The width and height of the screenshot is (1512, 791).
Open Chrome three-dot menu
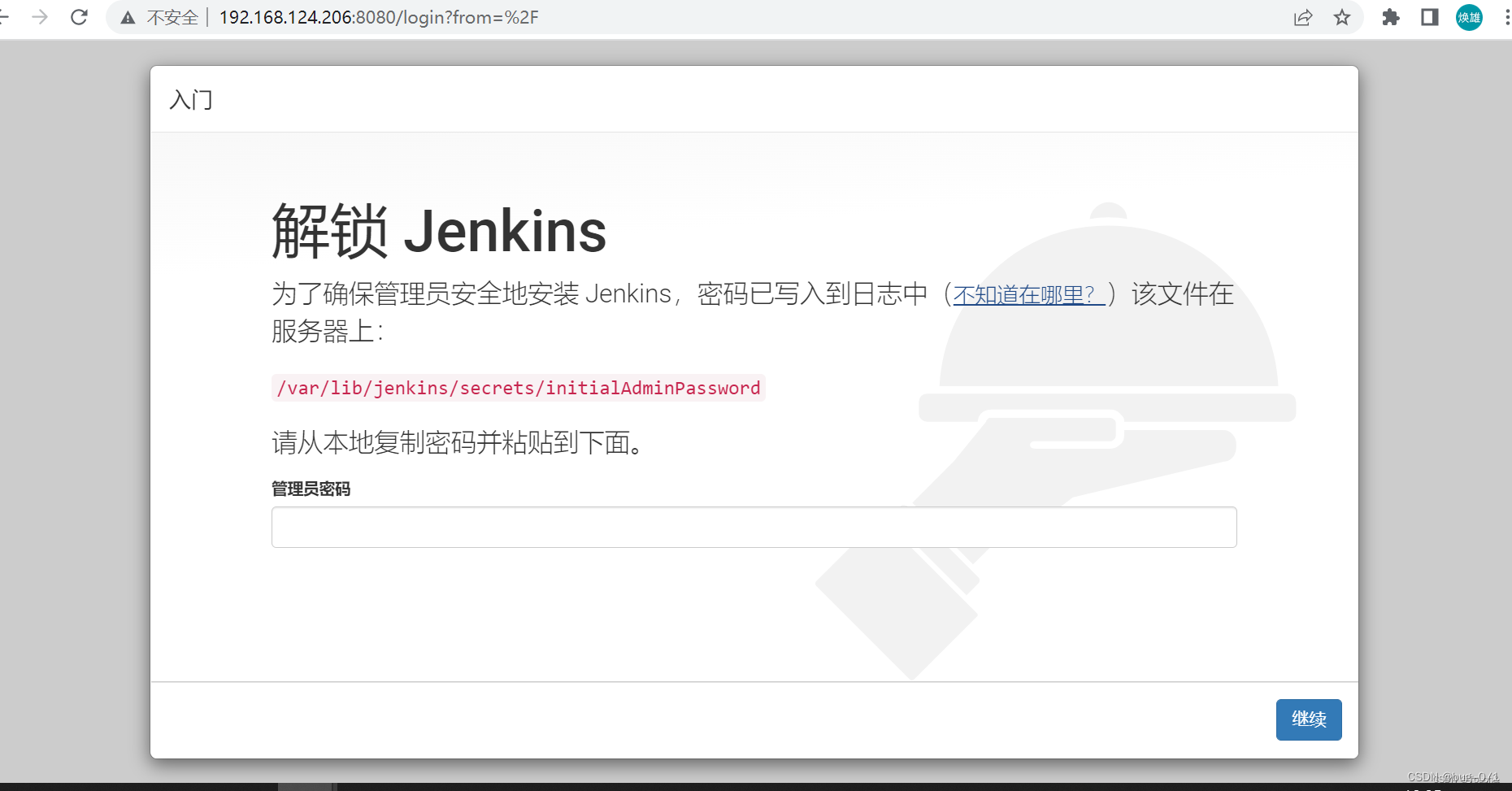(x=1506, y=17)
